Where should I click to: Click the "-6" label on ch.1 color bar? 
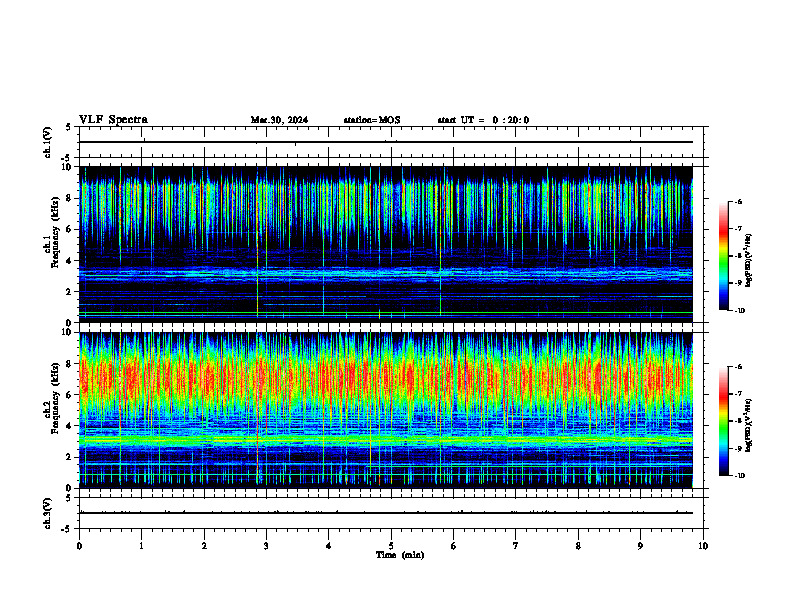tap(738, 201)
